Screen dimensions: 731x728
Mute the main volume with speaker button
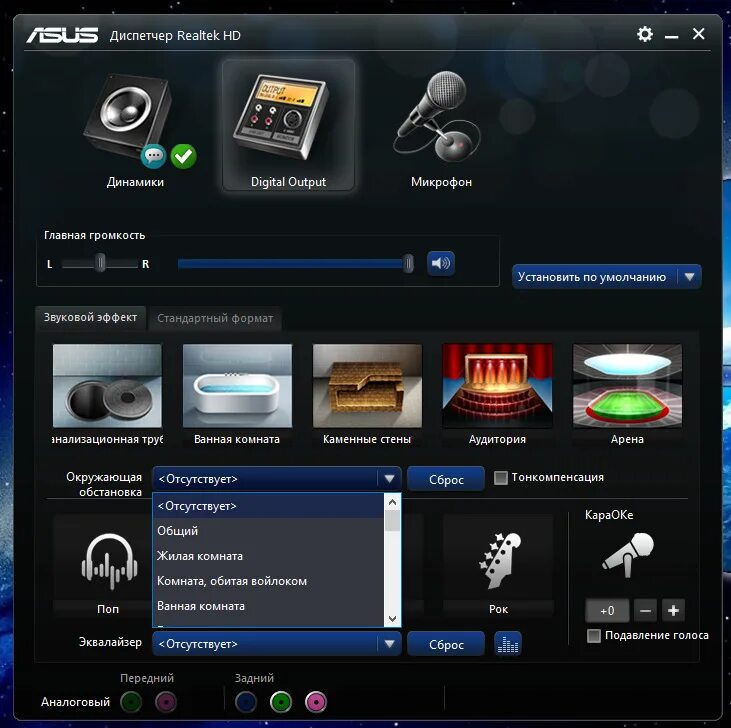(x=441, y=263)
